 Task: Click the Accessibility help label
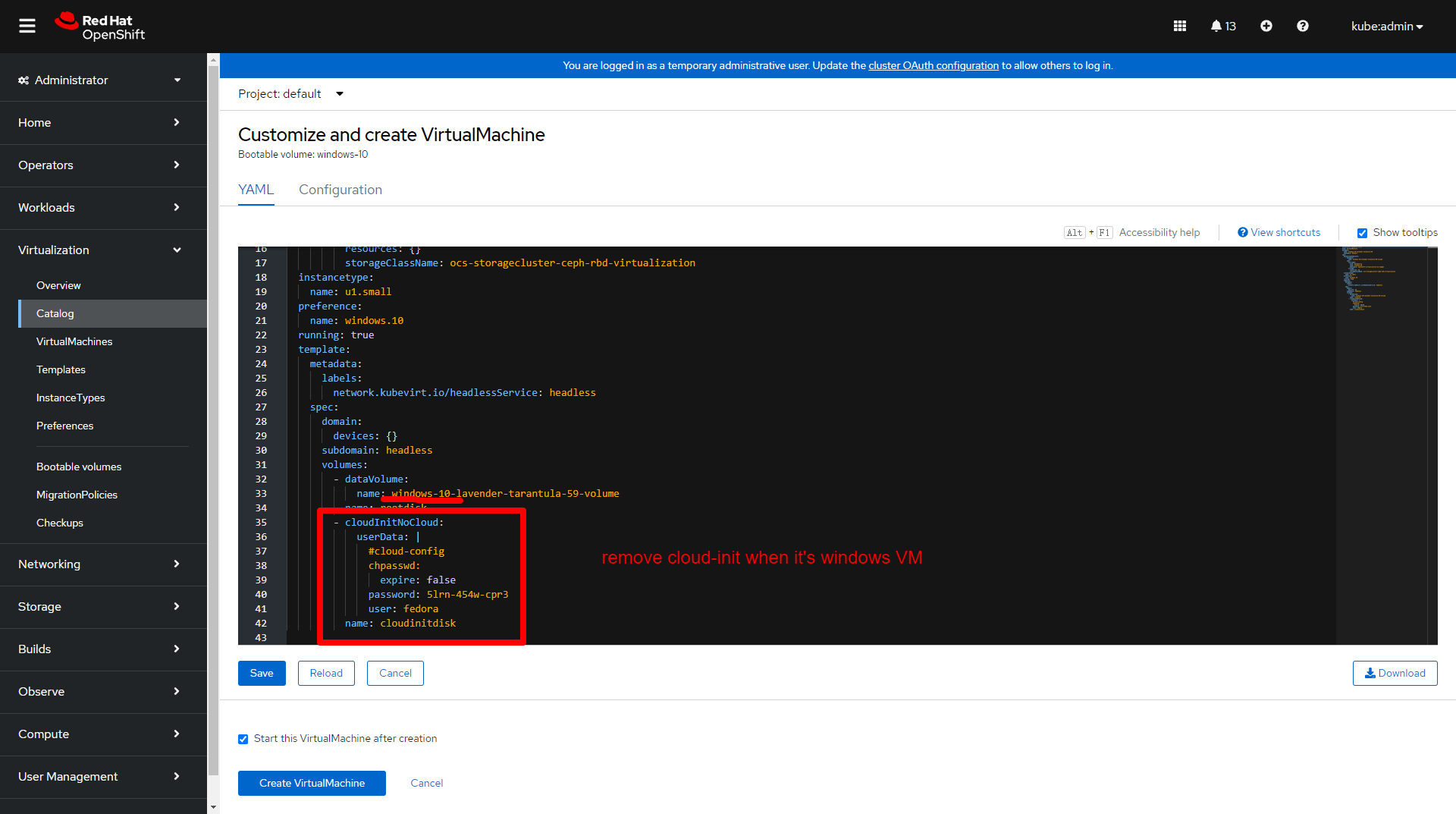(x=1159, y=232)
